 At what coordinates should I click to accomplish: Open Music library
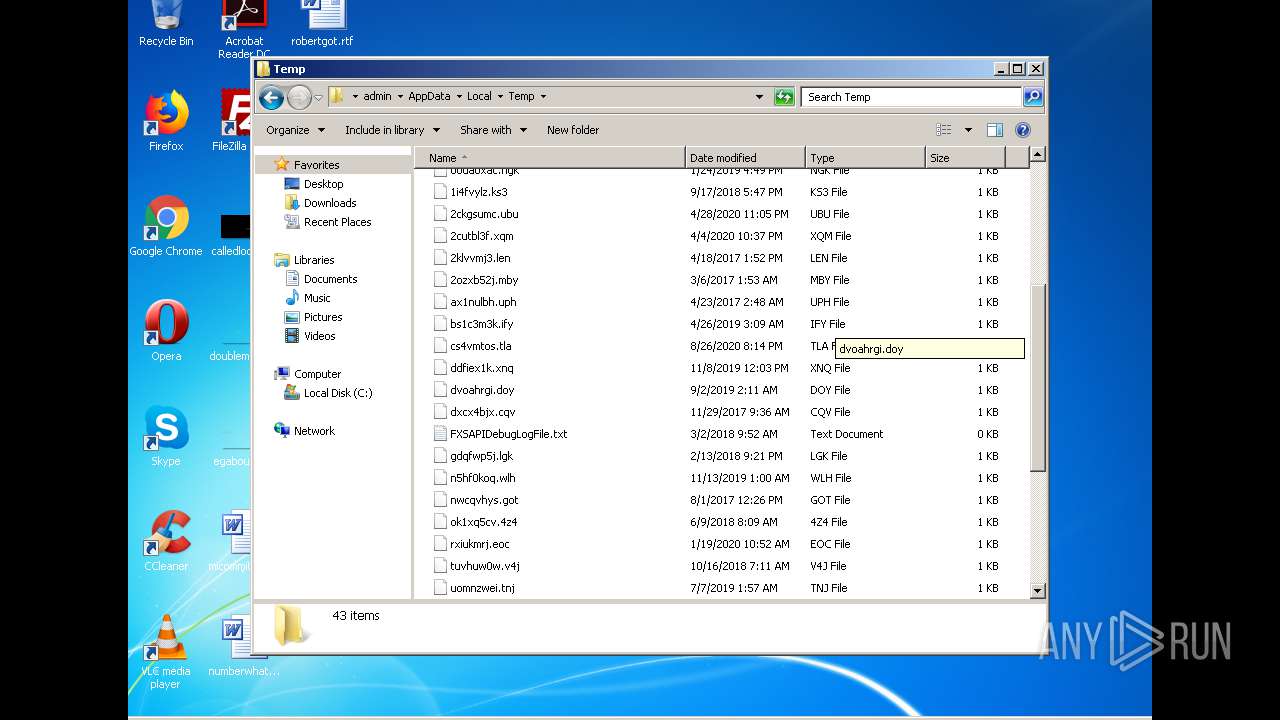click(317, 298)
